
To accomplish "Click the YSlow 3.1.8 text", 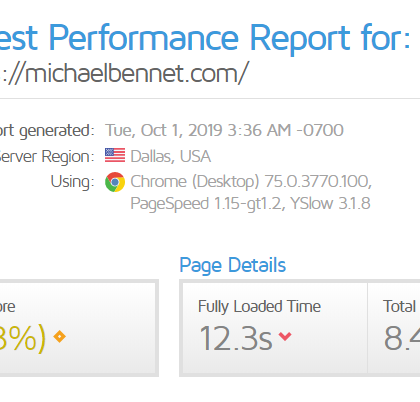I will coord(330,203).
